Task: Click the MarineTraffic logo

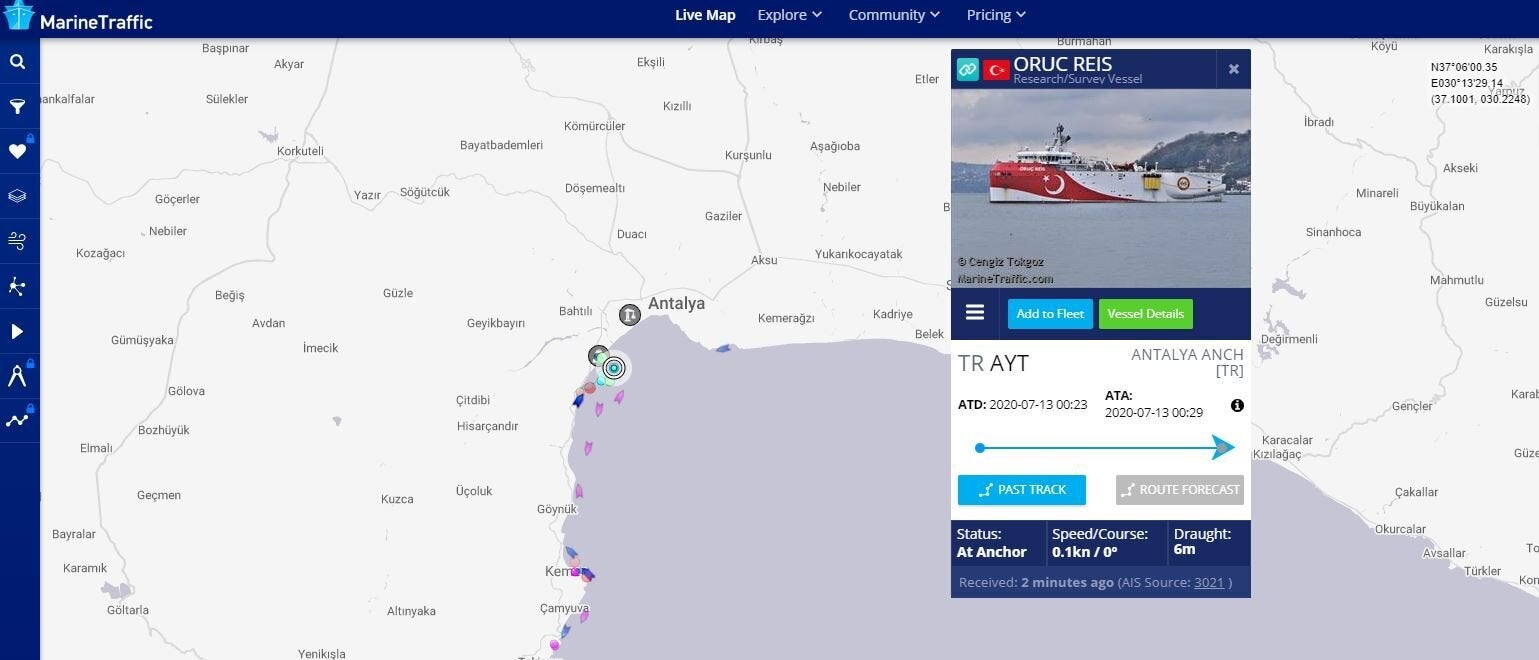Action: point(78,18)
